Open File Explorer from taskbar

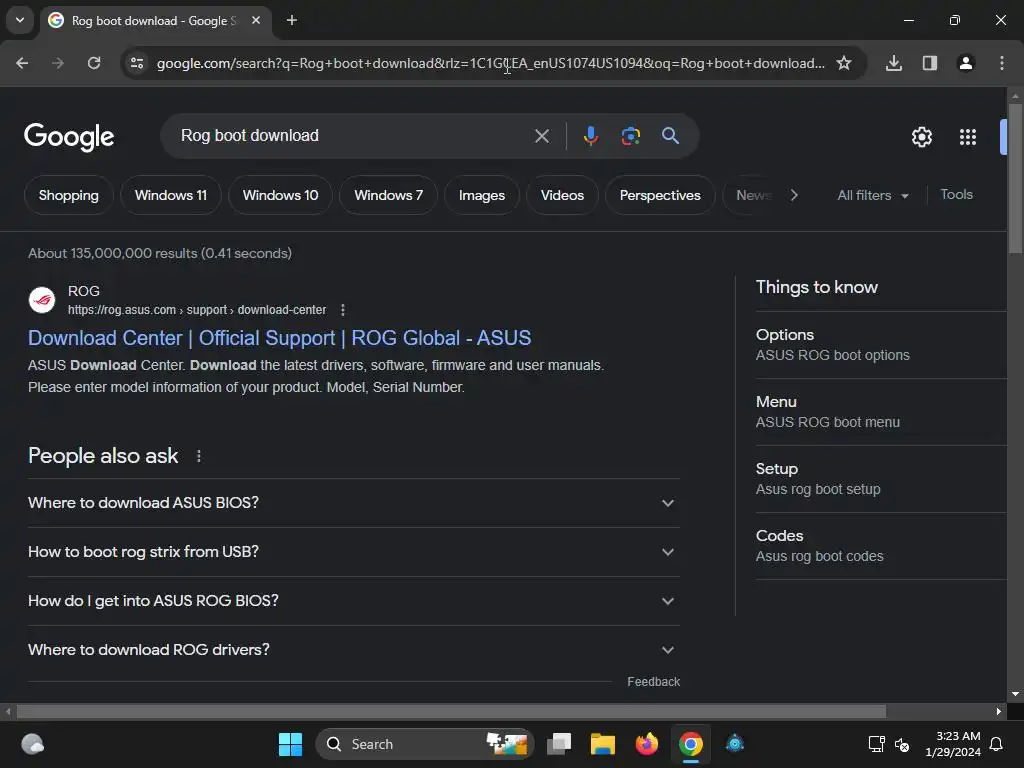pos(603,744)
